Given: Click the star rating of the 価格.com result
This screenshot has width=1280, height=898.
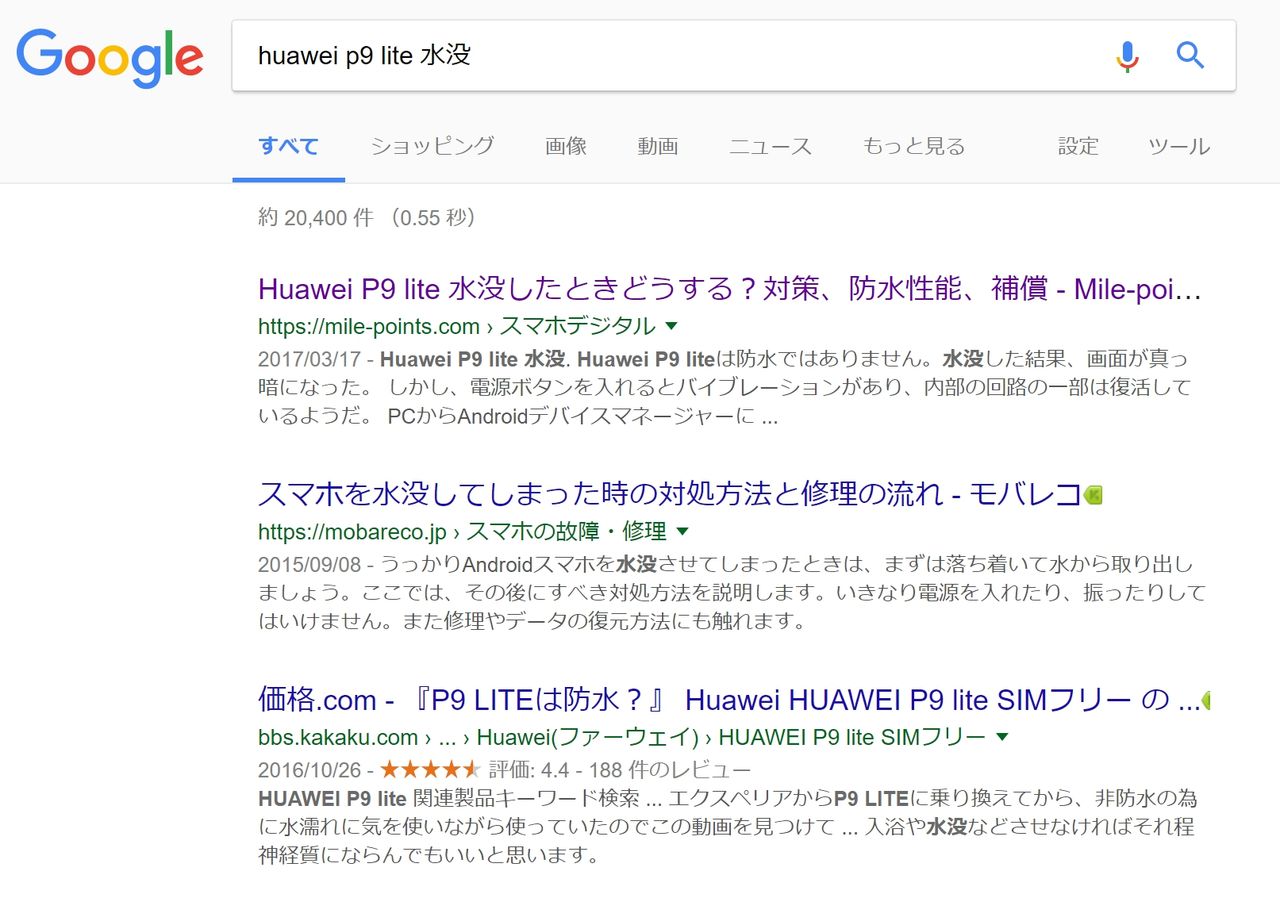Looking at the screenshot, I should tap(430, 770).
